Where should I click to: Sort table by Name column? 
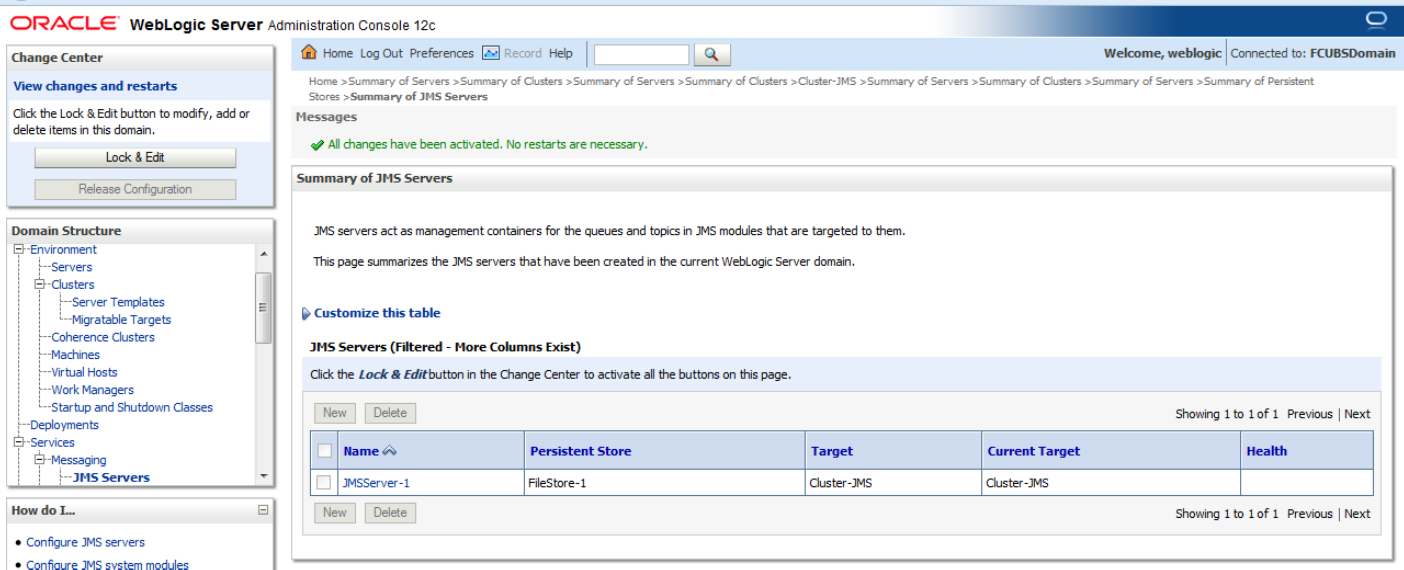pos(361,451)
